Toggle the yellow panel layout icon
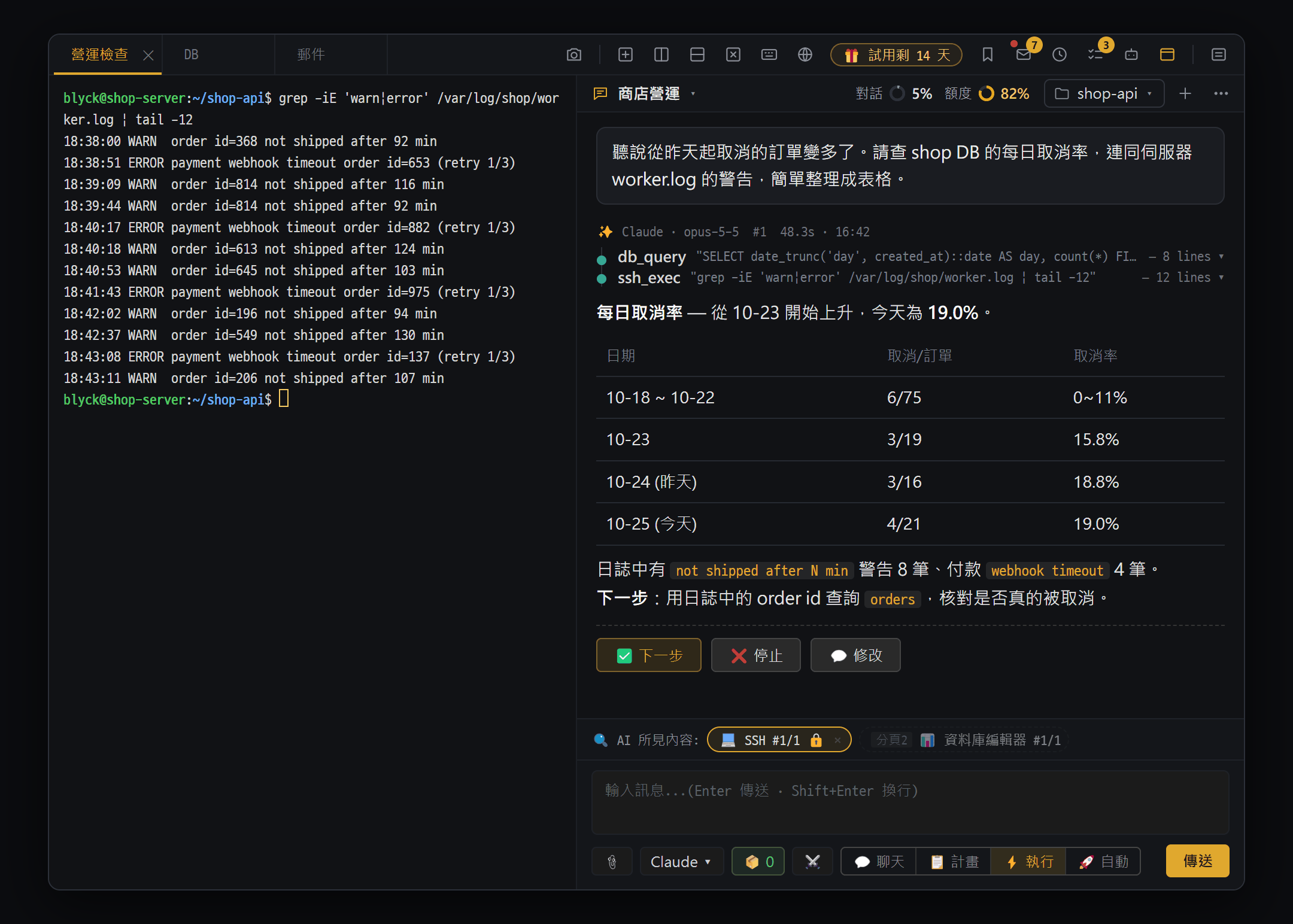Screen dimensions: 1293x924 point(1167,54)
